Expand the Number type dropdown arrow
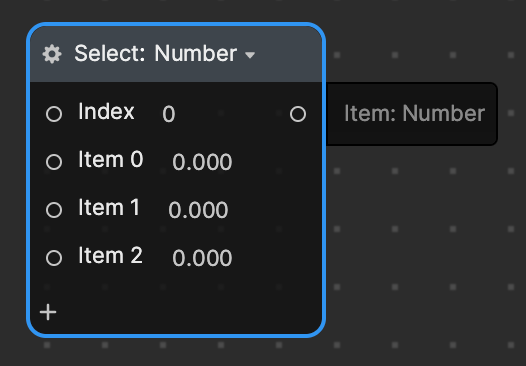 pyautogui.click(x=250, y=55)
